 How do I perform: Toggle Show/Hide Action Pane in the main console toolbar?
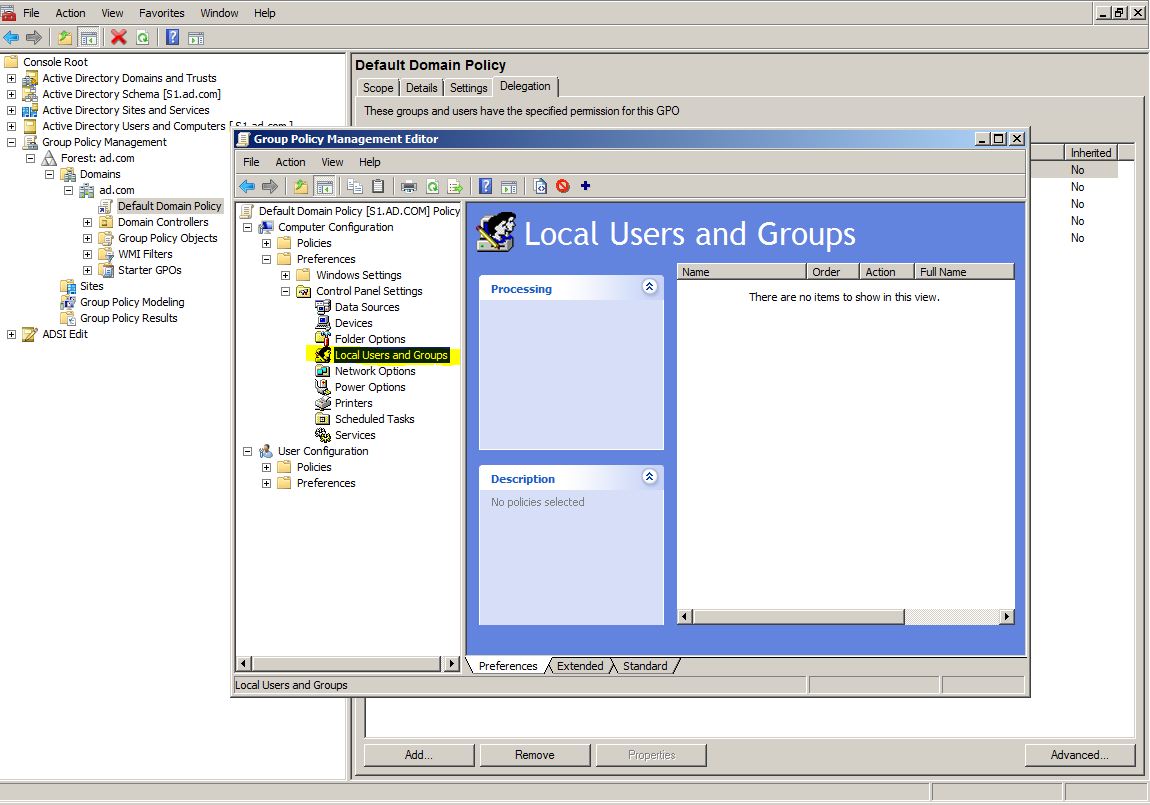[x=196, y=37]
